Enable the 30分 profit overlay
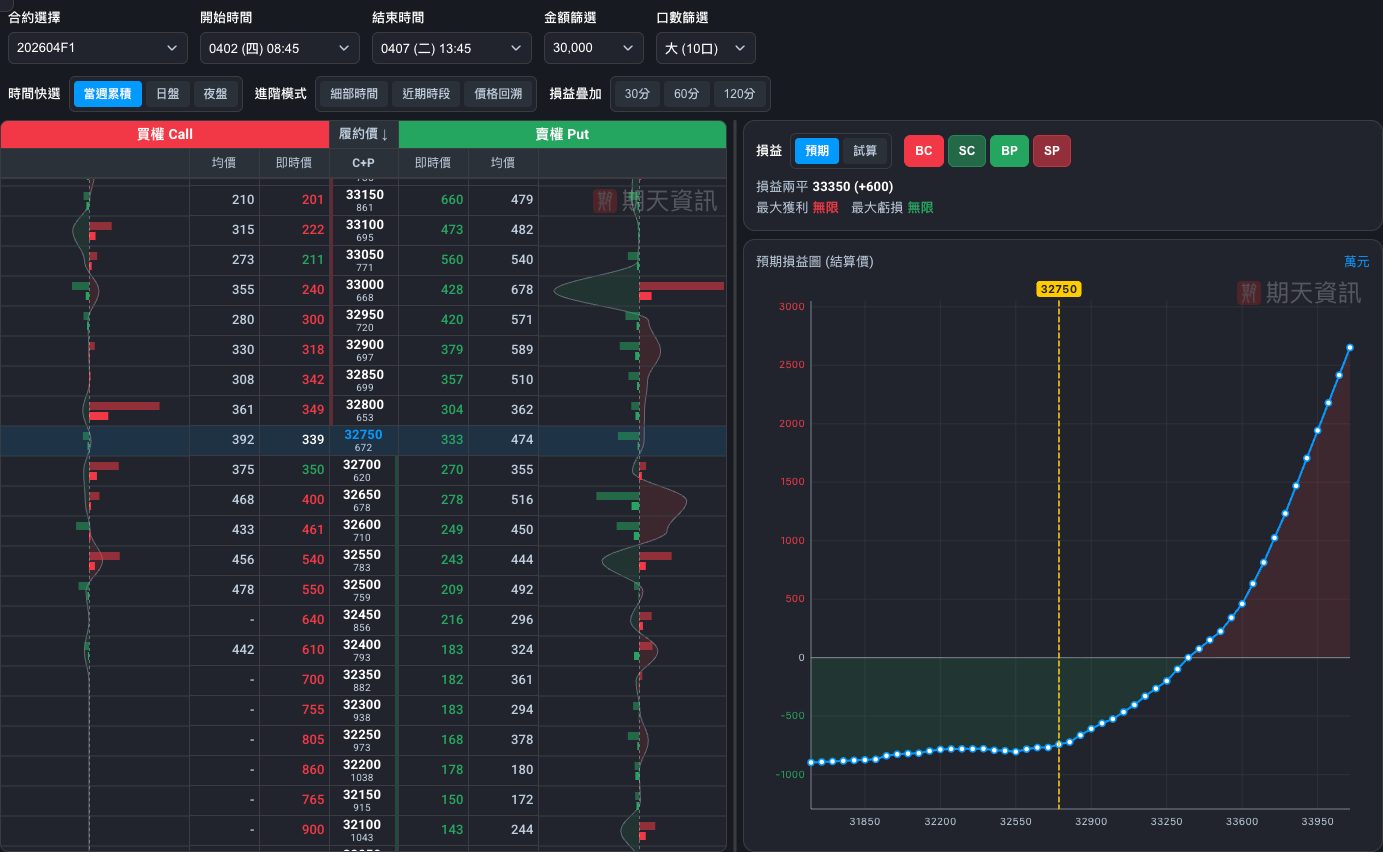This screenshot has height=852, width=1383. 637,94
